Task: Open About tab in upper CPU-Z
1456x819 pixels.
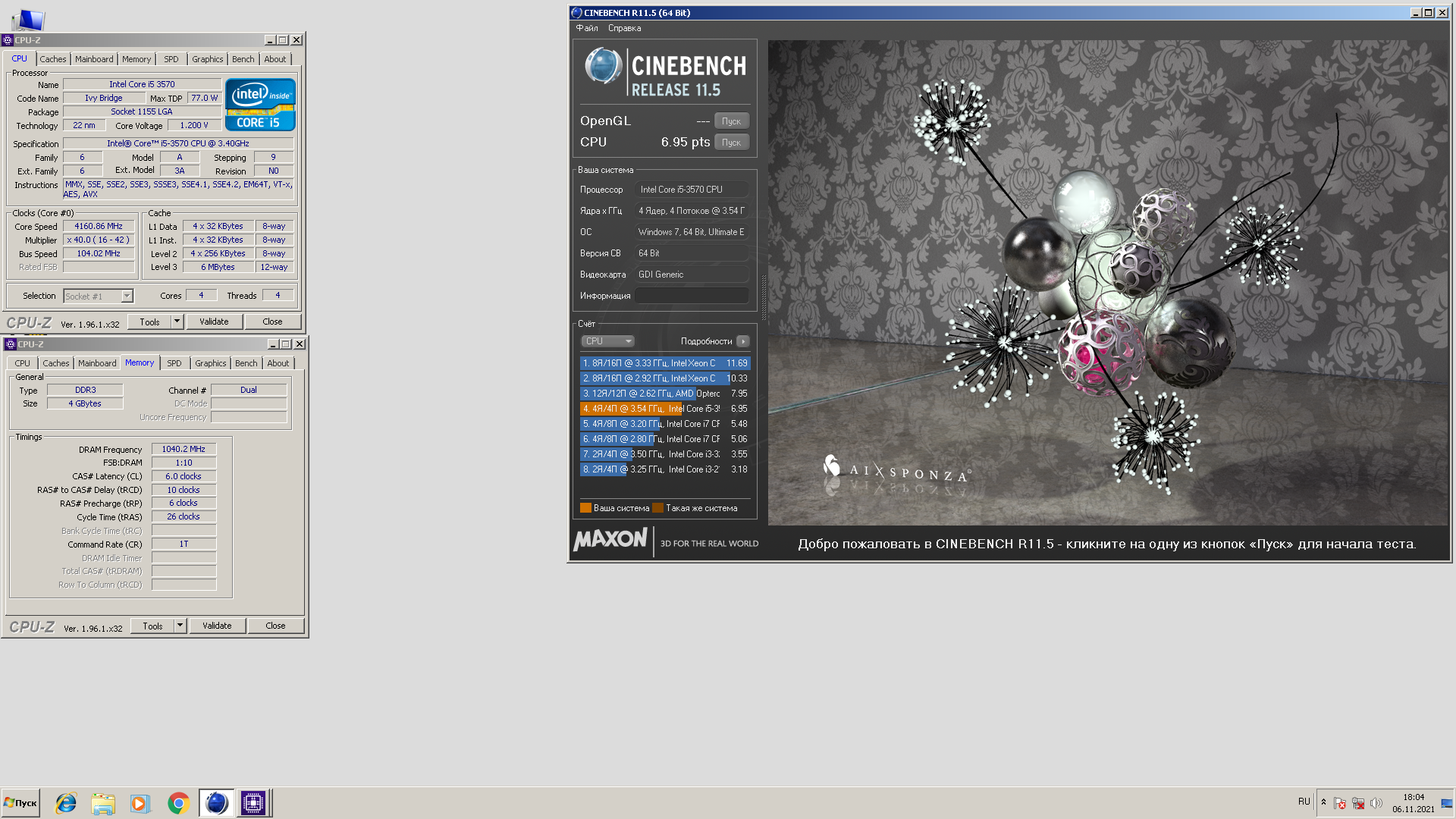Action: 275,59
